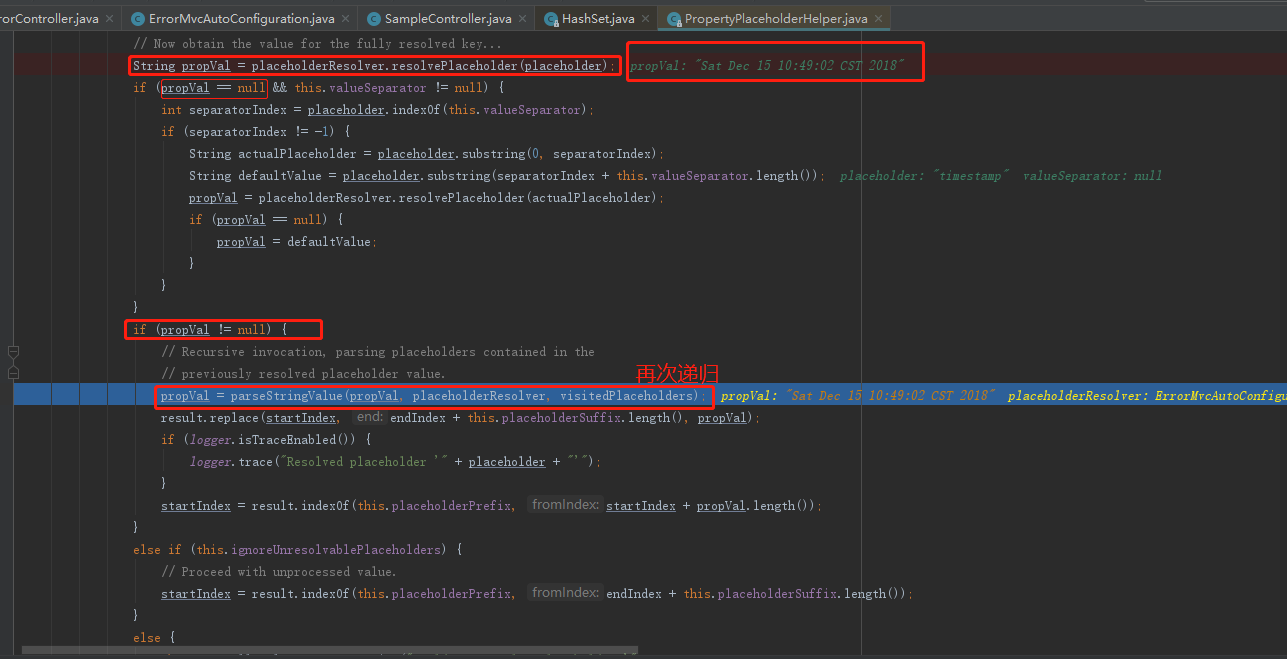Switch to the SampleController.java tab

tap(448, 18)
